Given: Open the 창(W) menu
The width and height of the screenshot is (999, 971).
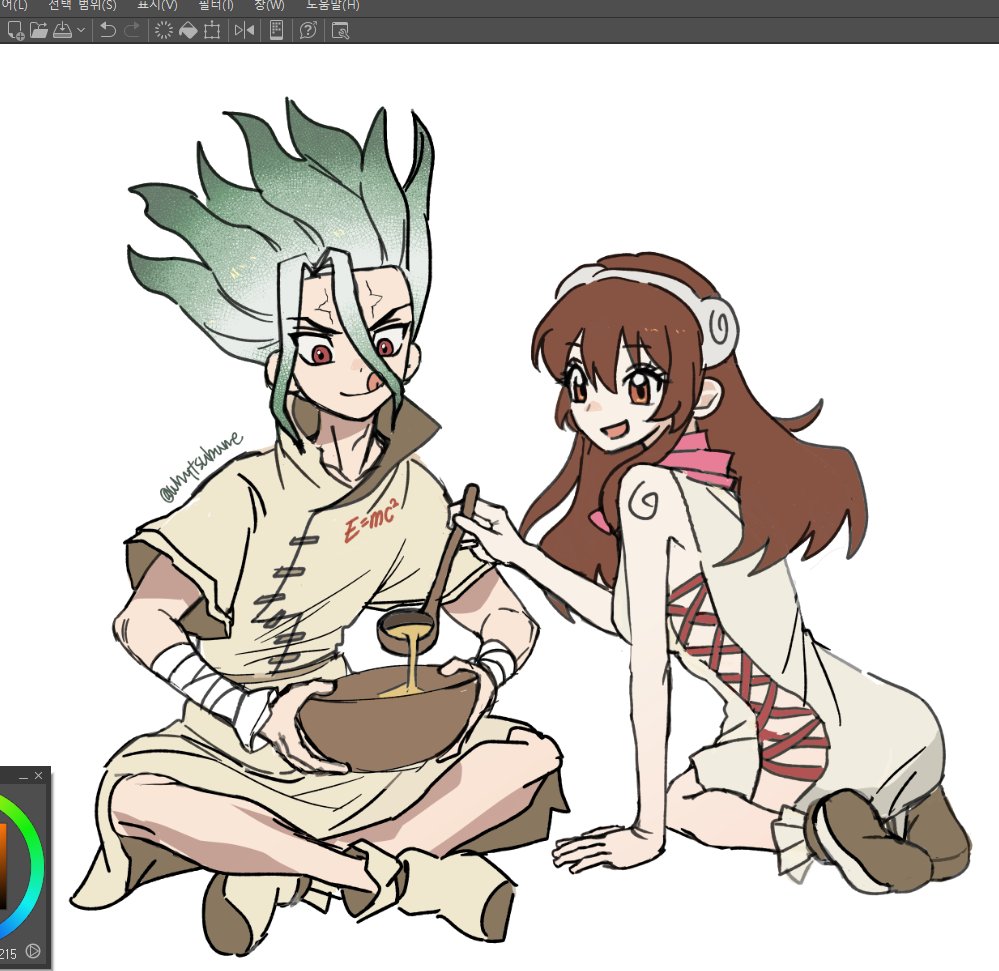Looking at the screenshot, I should 269,6.
